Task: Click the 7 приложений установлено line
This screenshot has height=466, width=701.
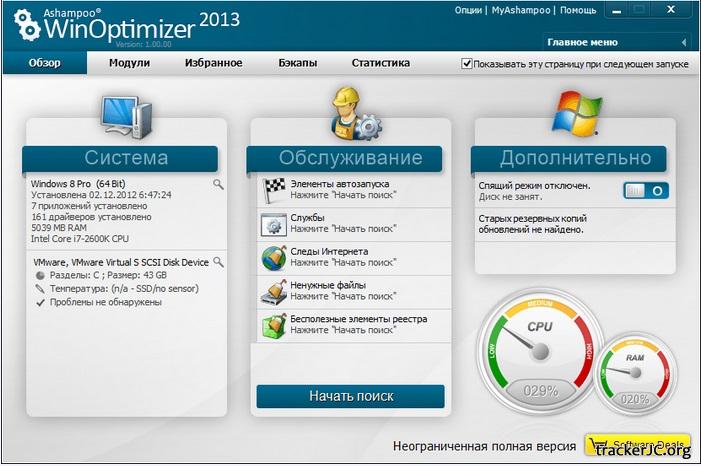Action: (x=89, y=206)
